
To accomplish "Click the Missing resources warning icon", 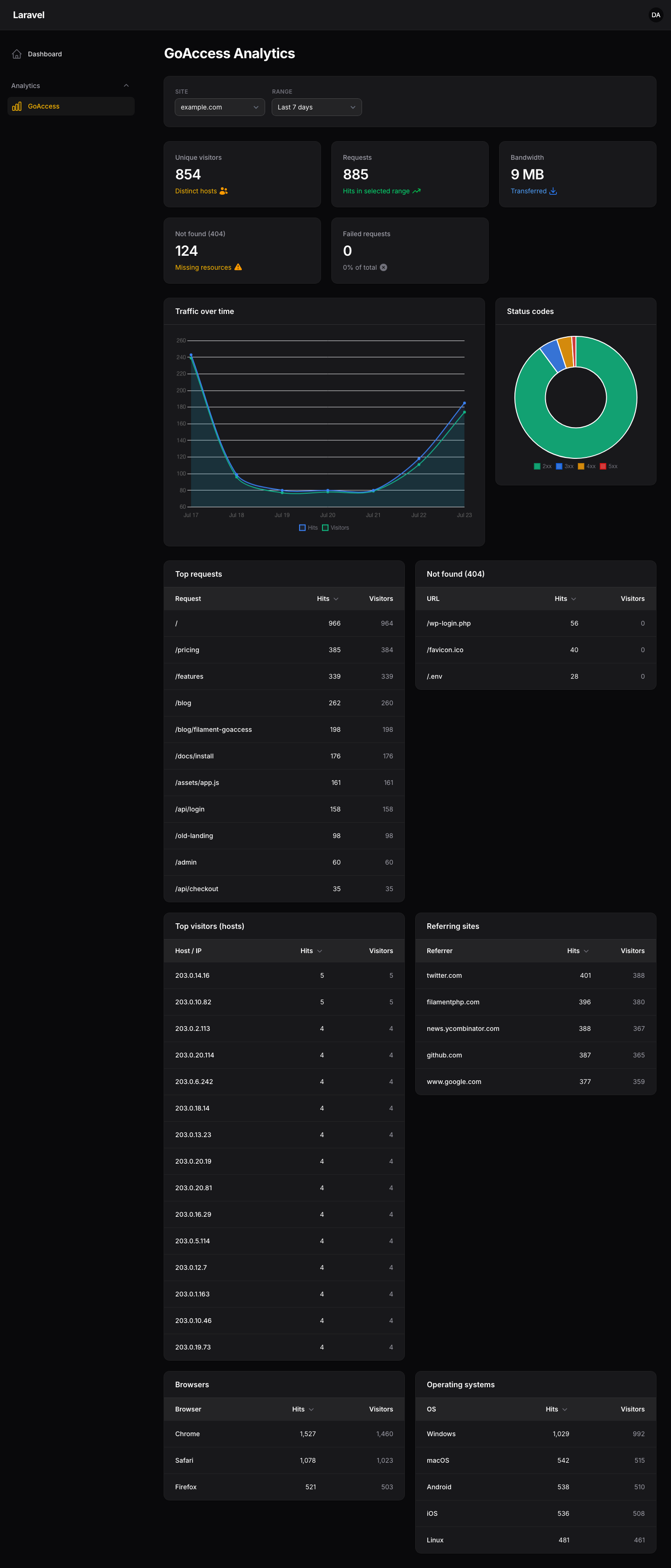I will click(238, 267).
